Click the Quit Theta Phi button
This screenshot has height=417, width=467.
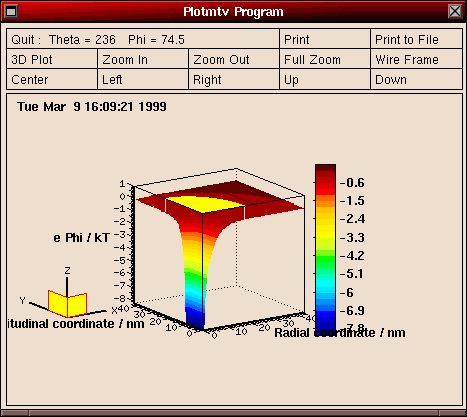point(143,39)
